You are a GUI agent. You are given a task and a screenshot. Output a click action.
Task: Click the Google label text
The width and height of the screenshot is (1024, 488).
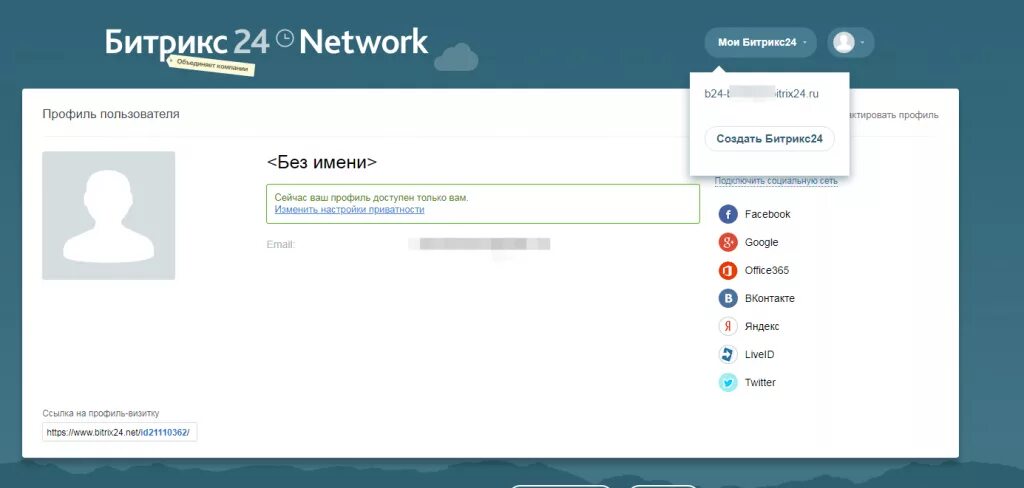pyautogui.click(x=761, y=242)
